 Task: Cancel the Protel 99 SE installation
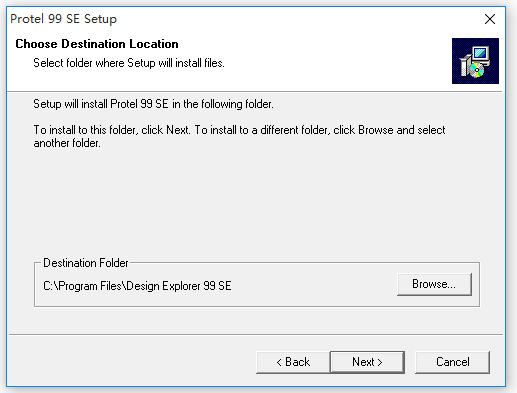click(x=452, y=362)
